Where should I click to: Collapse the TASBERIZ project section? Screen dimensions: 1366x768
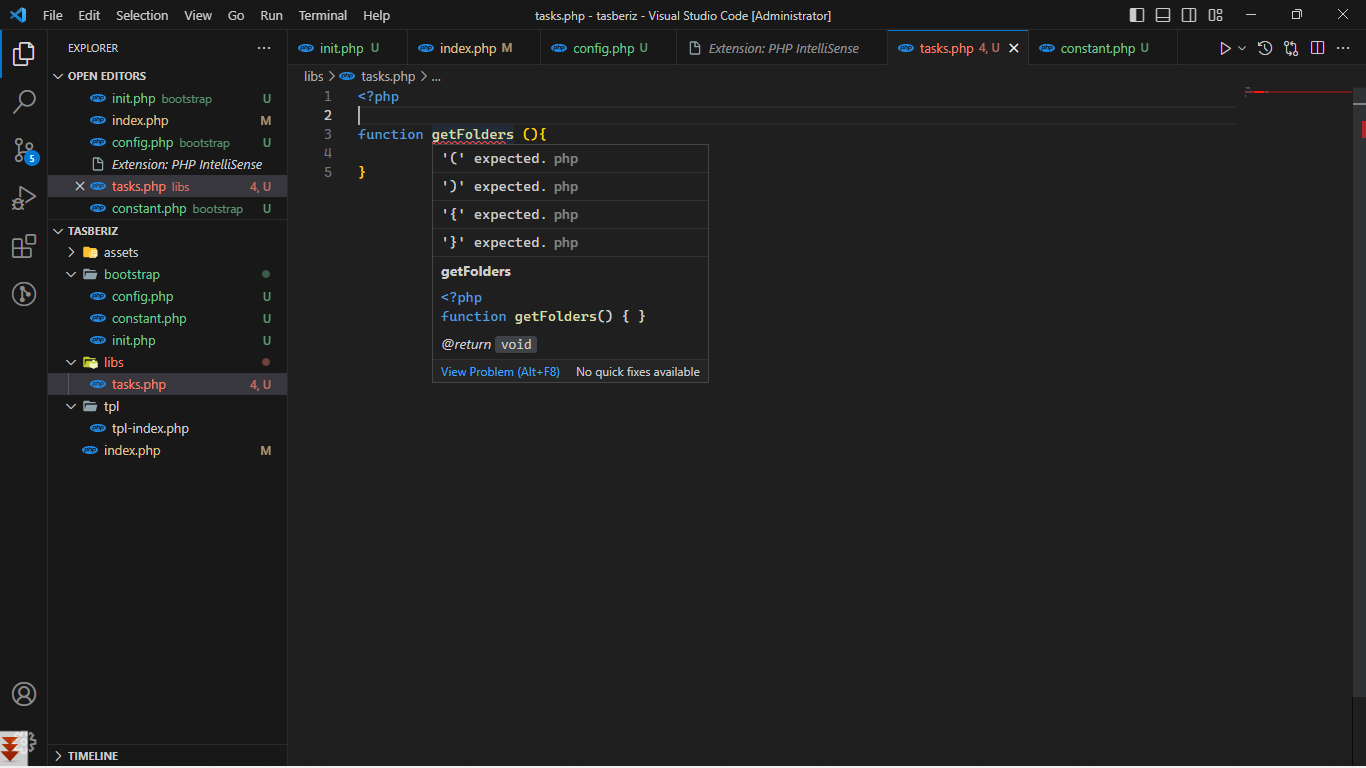coord(58,231)
